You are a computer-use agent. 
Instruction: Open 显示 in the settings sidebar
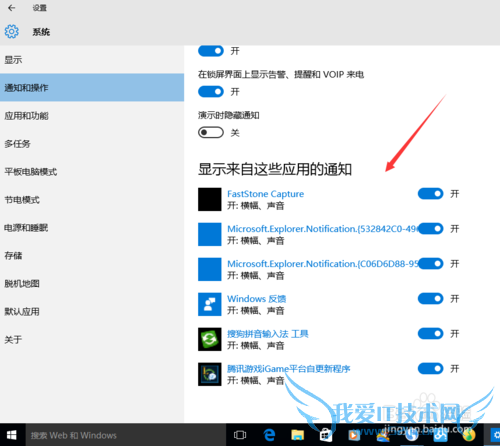(92, 60)
